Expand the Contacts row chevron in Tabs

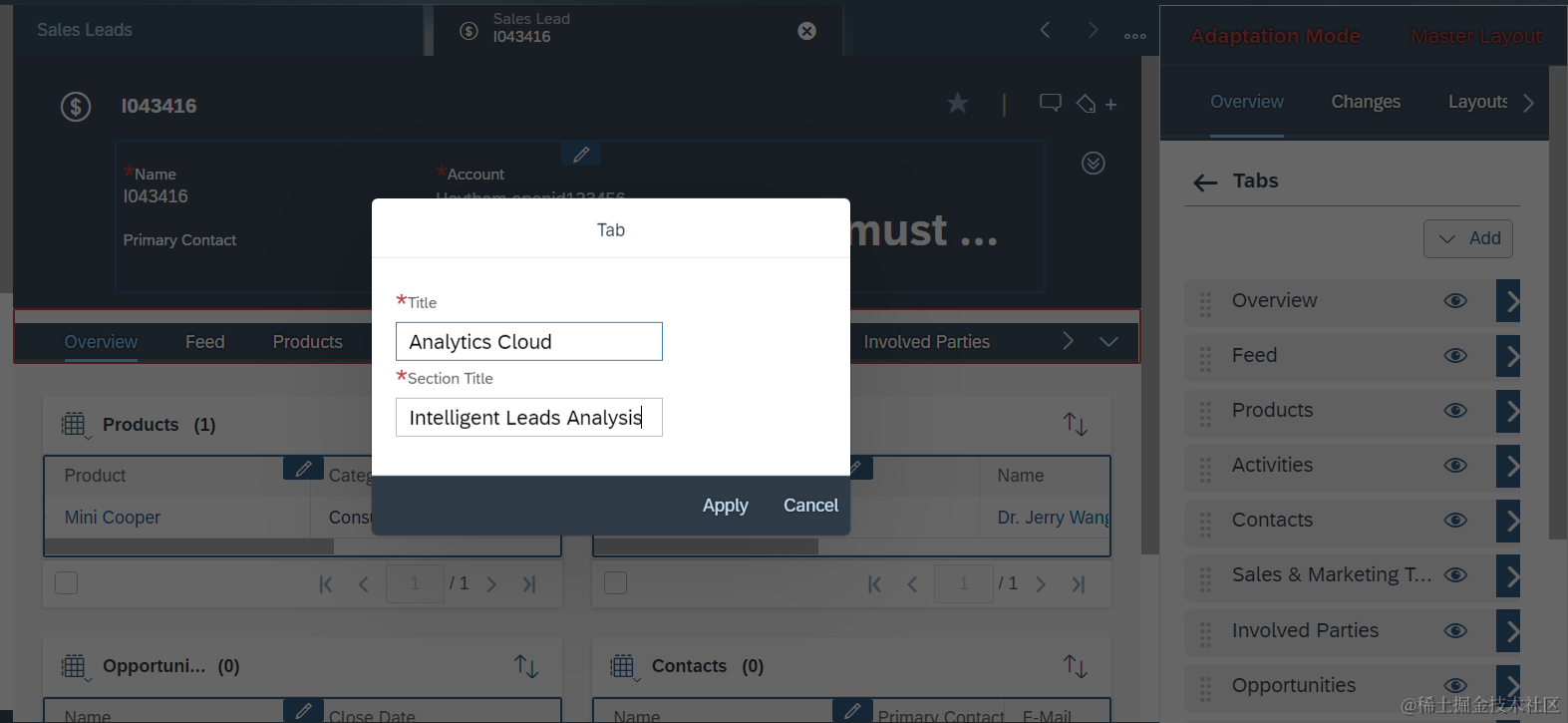pos(1508,520)
